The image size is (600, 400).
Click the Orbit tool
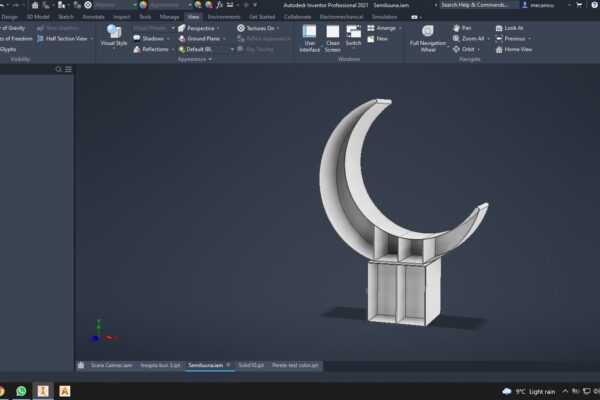point(467,49)
